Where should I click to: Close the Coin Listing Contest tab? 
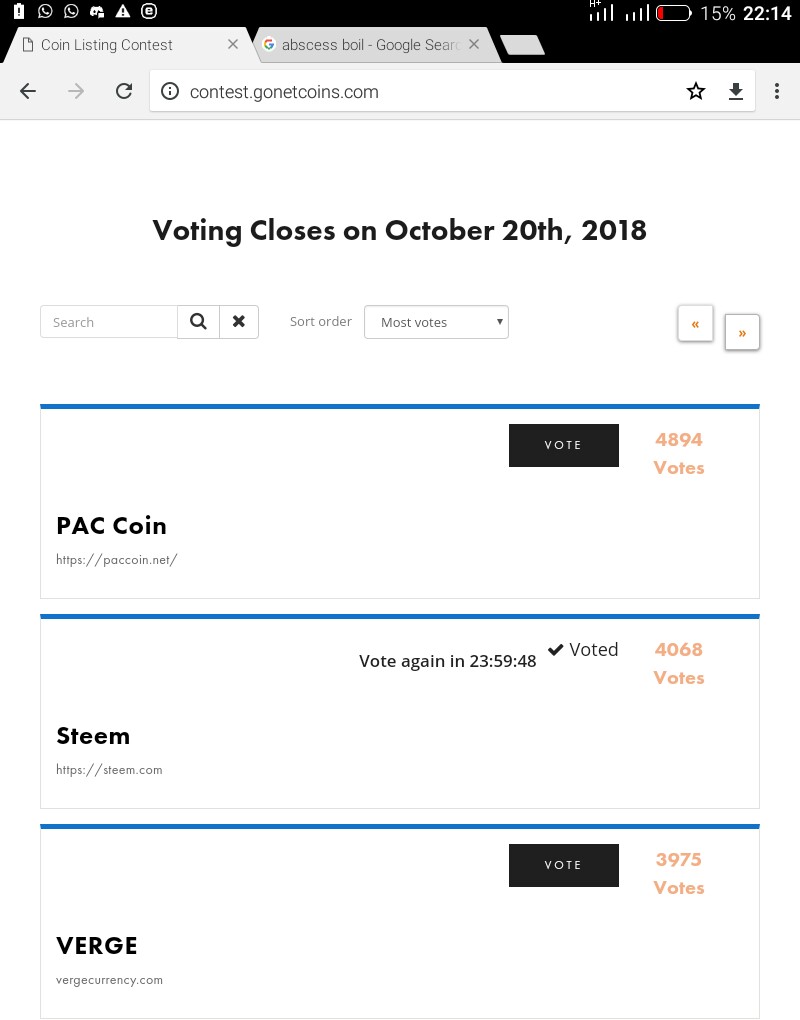(233, 45)
